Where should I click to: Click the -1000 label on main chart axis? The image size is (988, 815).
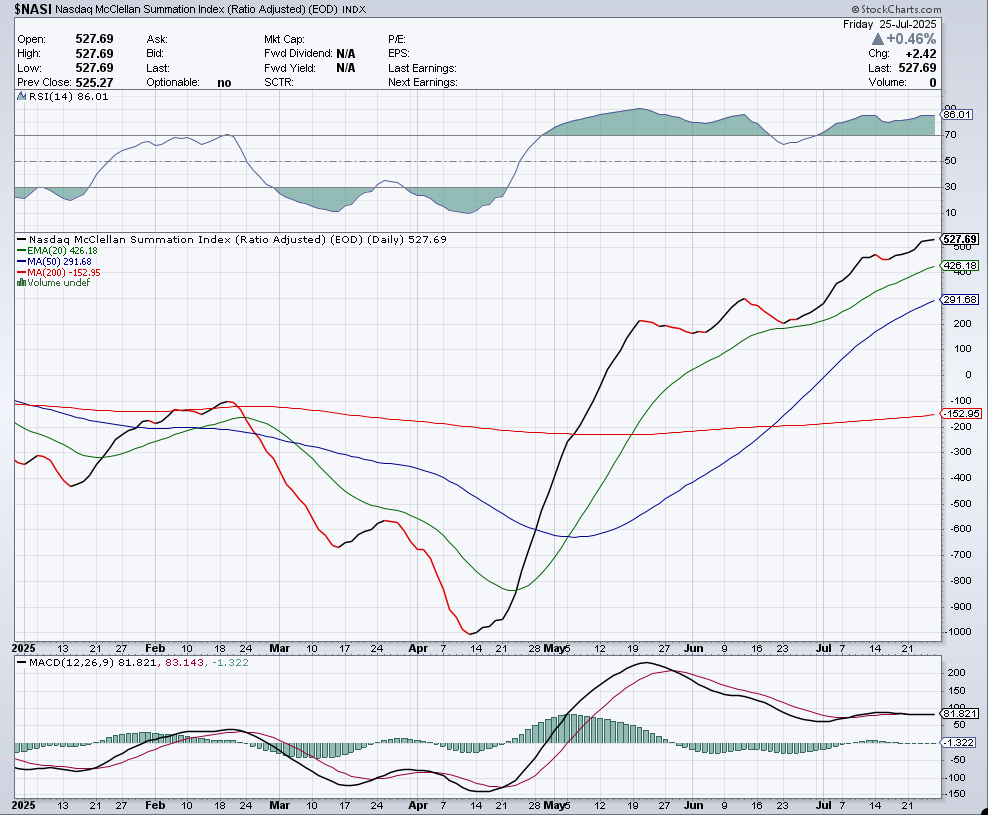959,632
